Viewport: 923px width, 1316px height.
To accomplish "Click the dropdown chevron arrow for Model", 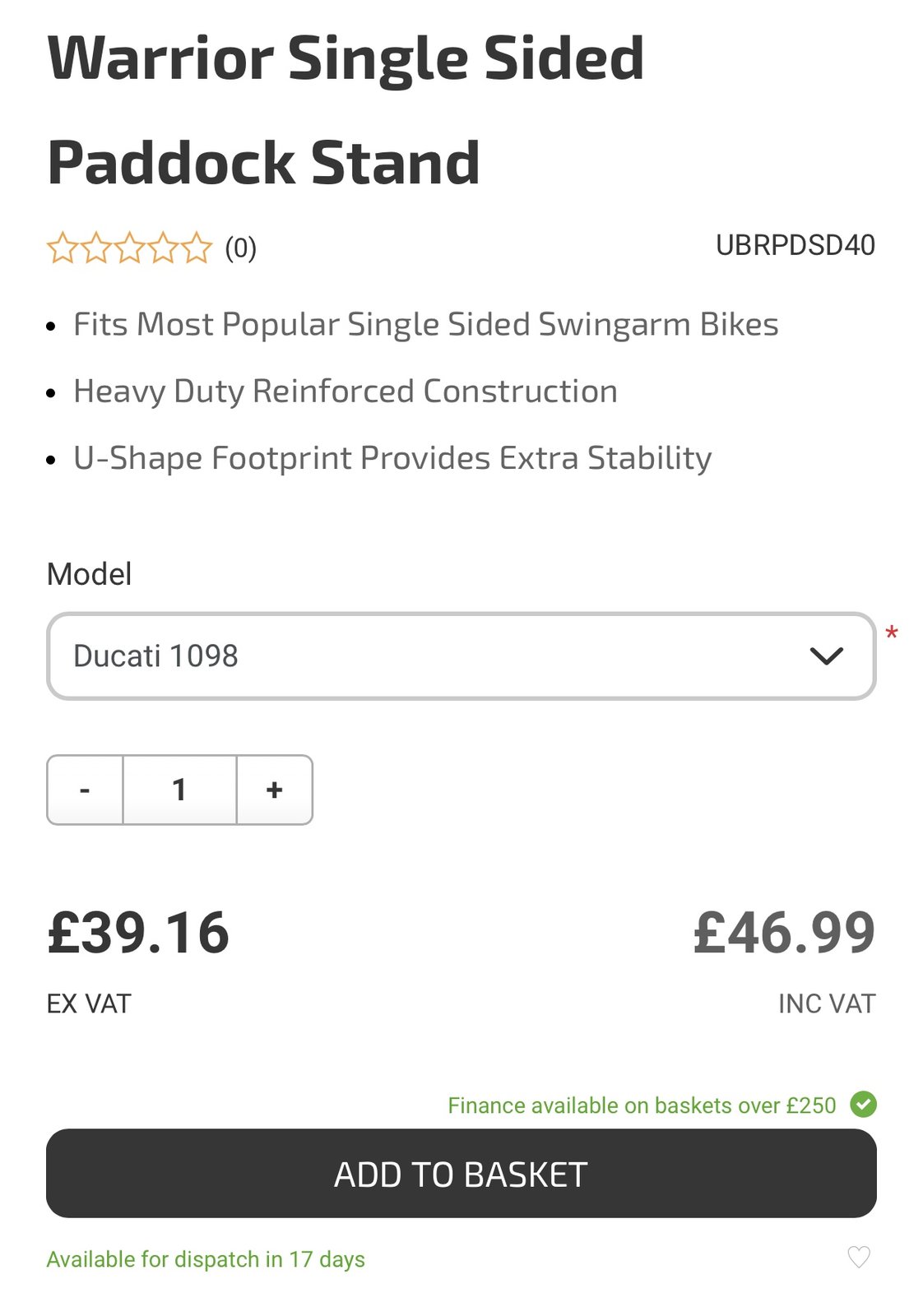I will click(826, 656).
